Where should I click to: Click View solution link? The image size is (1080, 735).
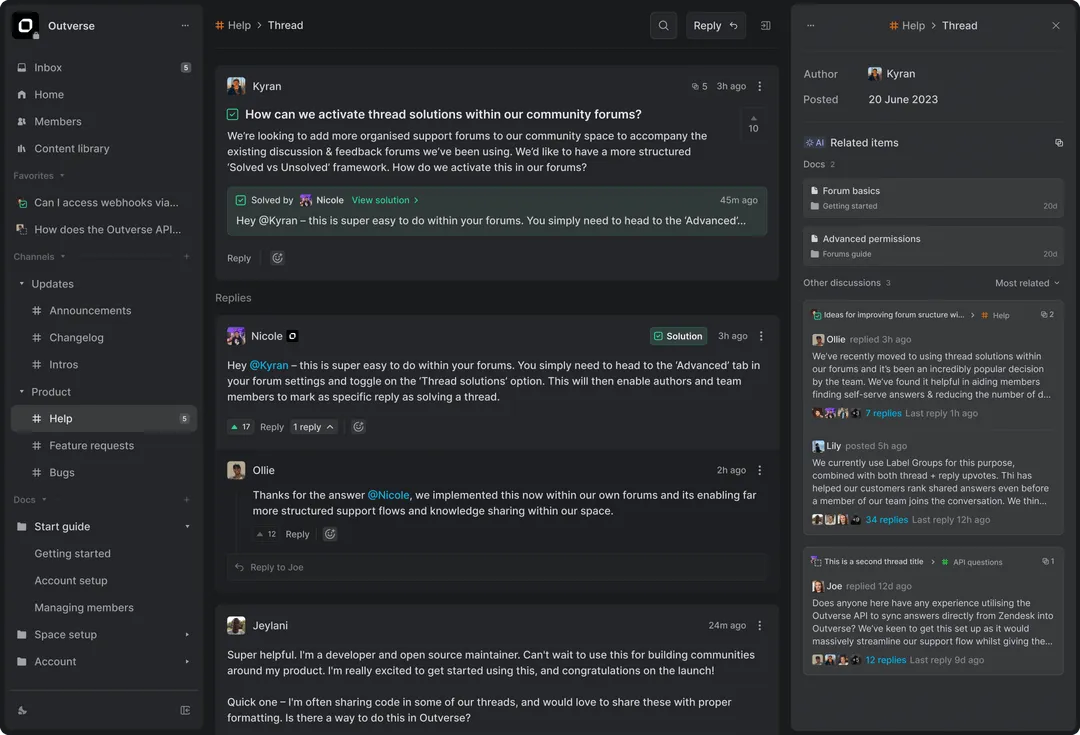tap(385, 200)
